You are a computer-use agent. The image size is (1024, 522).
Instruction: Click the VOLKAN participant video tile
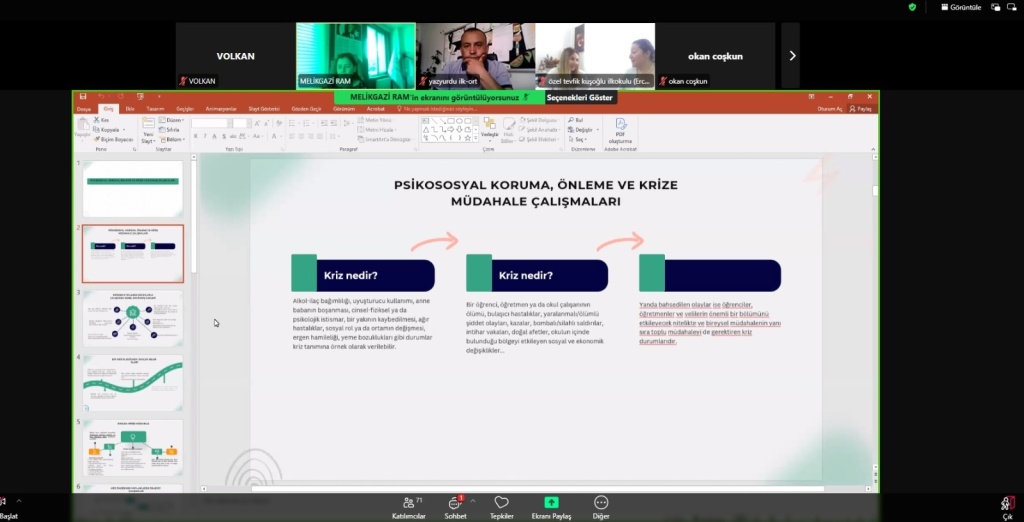[236, 56]
